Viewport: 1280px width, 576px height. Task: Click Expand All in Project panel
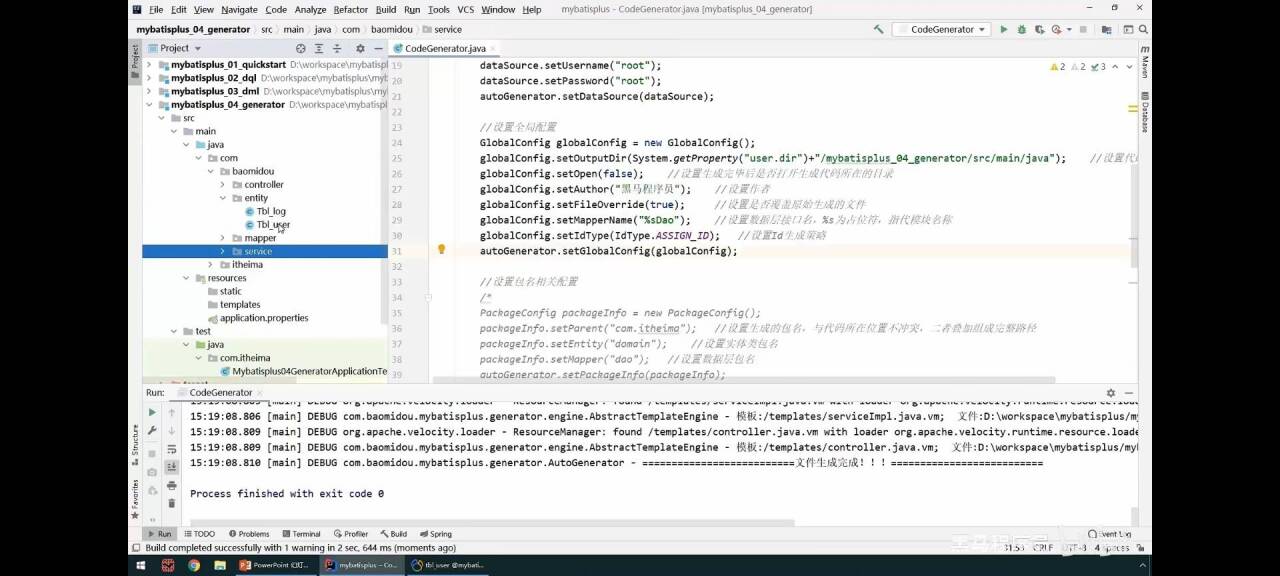click(319, 48)
